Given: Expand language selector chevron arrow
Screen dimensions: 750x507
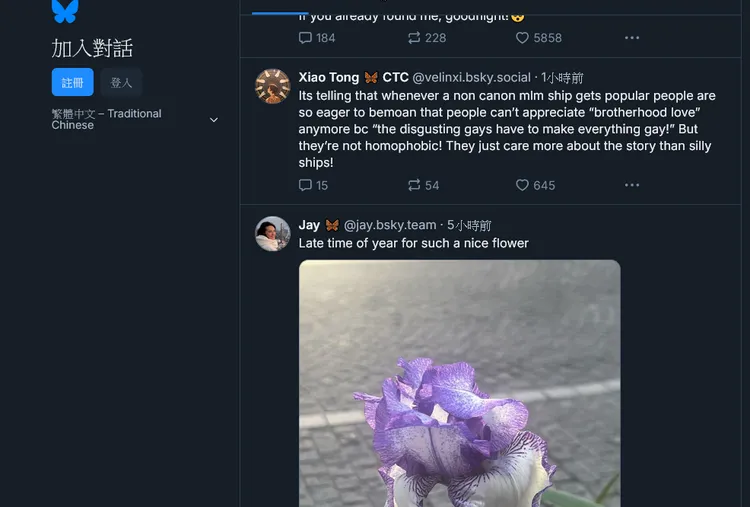Looking at the screenshot, I should click(x=213, y=120).
